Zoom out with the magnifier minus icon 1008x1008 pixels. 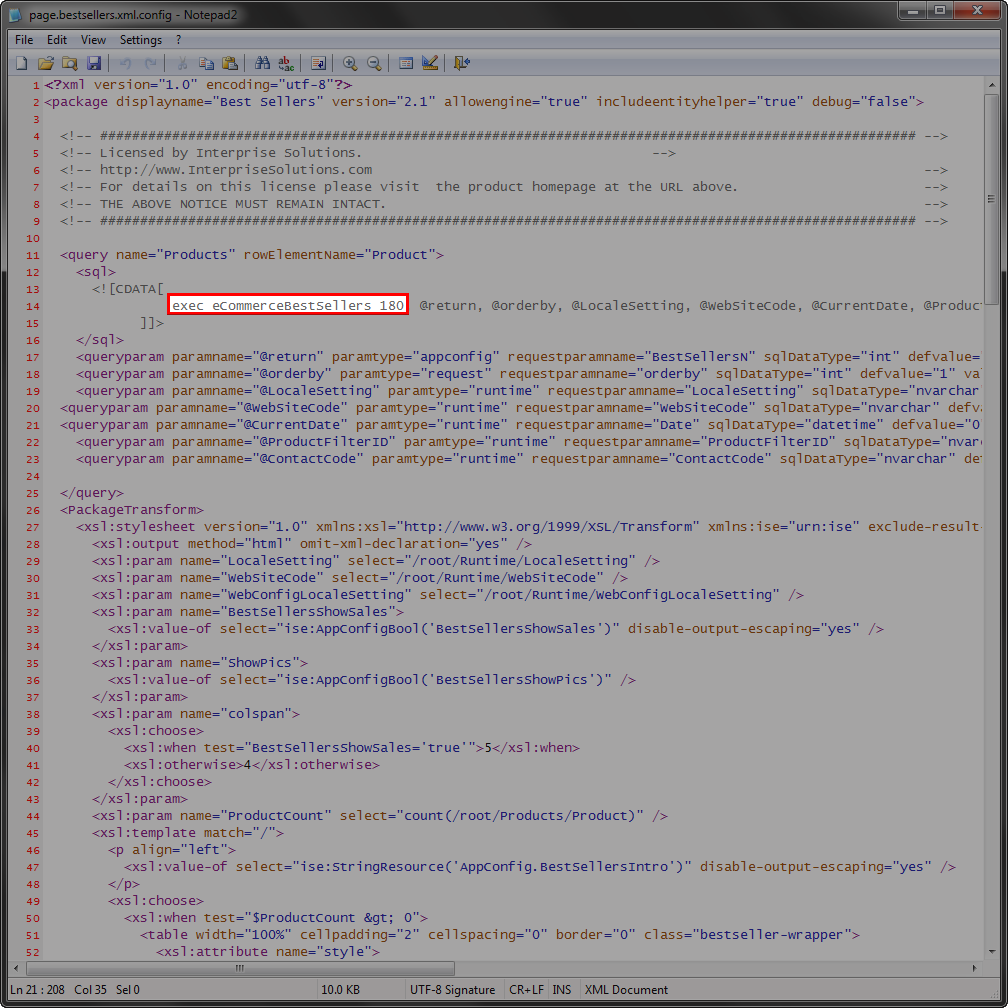point(374,63)
